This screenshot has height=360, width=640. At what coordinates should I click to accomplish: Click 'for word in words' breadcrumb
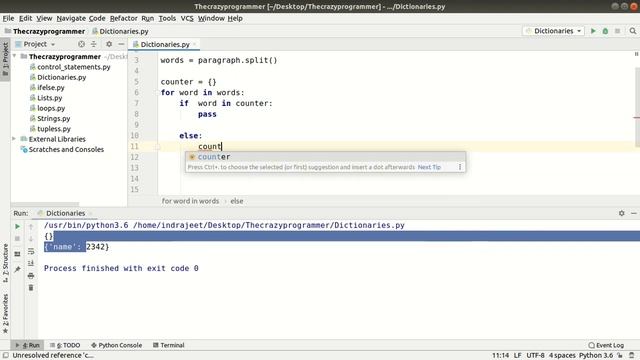[190, 201]
